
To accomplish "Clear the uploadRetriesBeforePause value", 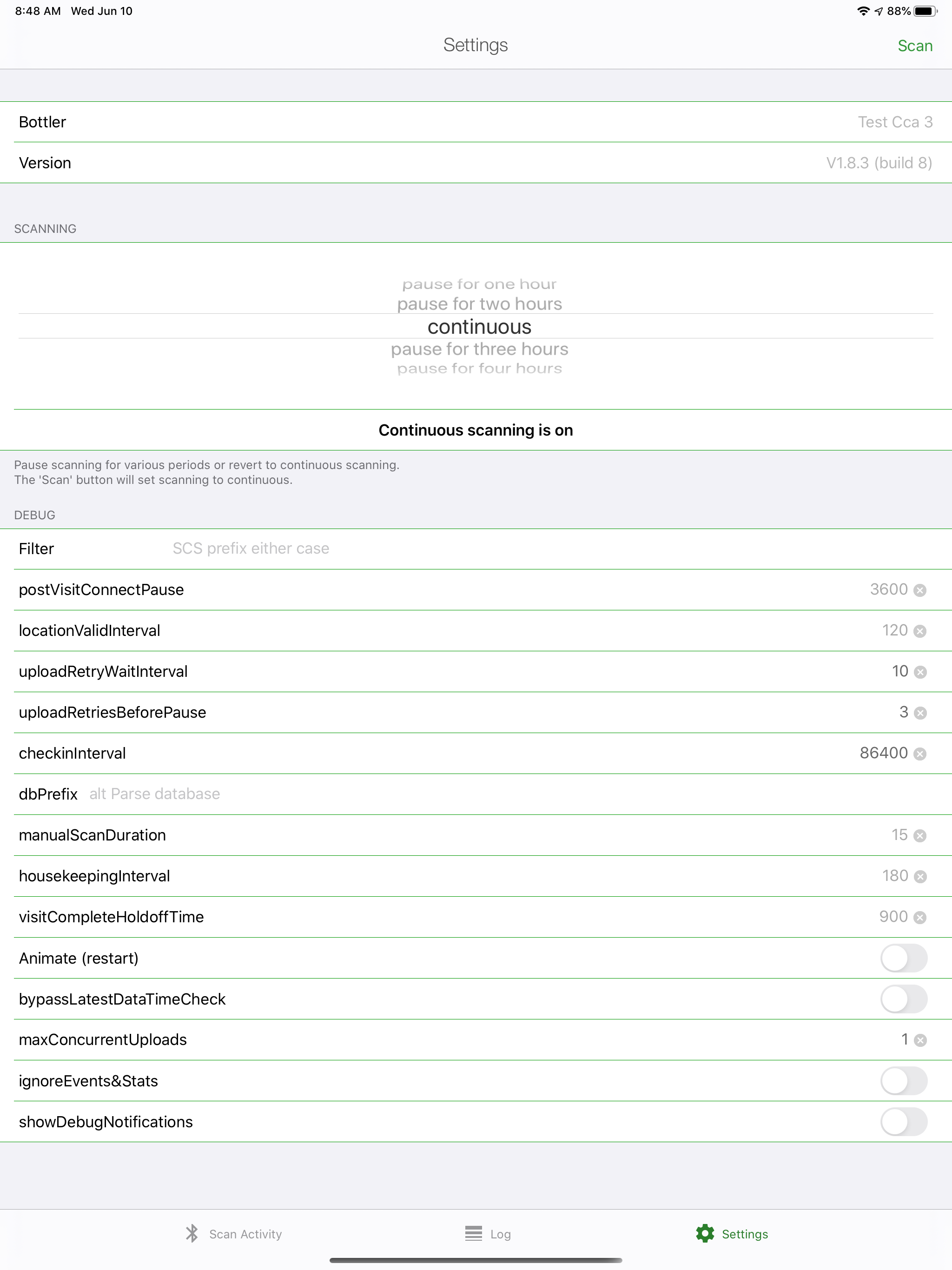I will [x=920, y=713].
